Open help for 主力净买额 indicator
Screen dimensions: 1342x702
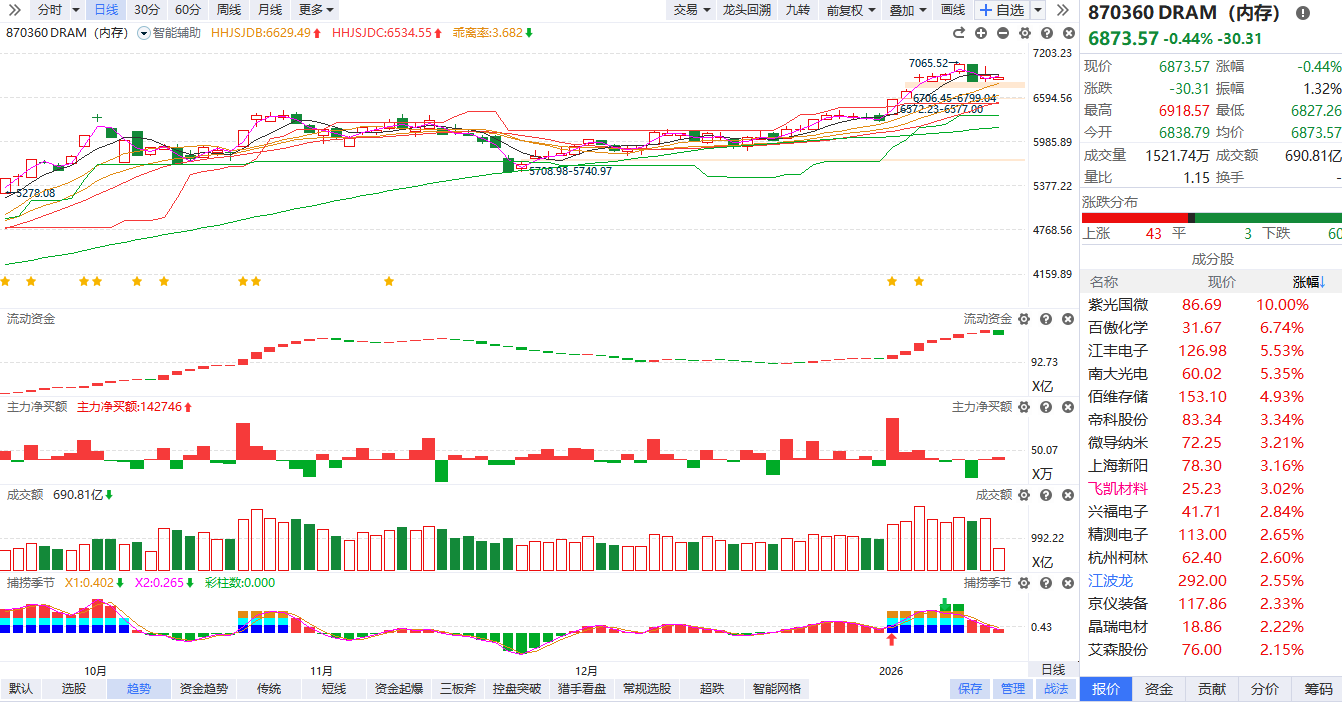tap(1045, 407)
